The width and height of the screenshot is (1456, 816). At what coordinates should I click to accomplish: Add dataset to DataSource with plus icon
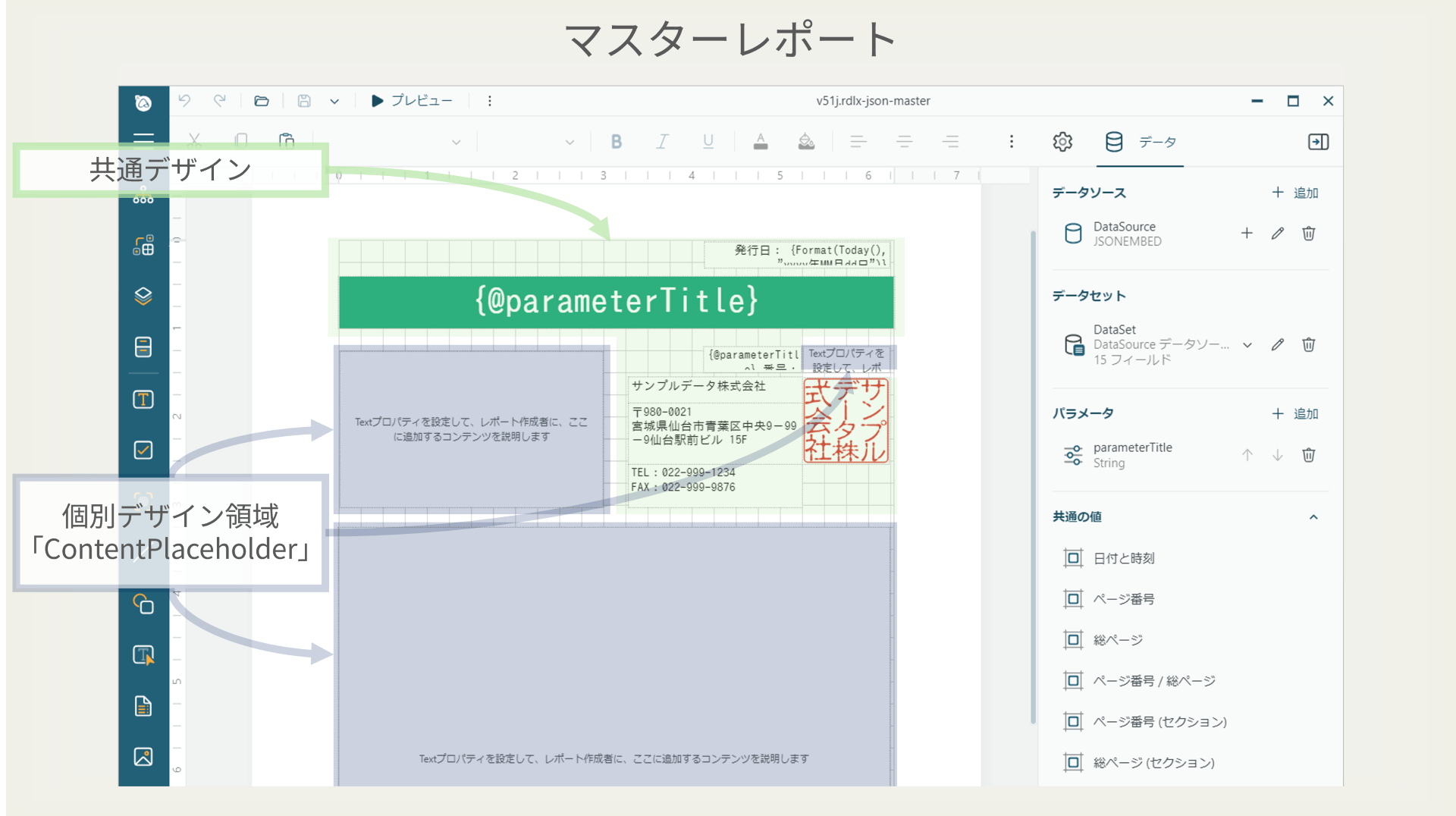click(x=1247, y=234)
